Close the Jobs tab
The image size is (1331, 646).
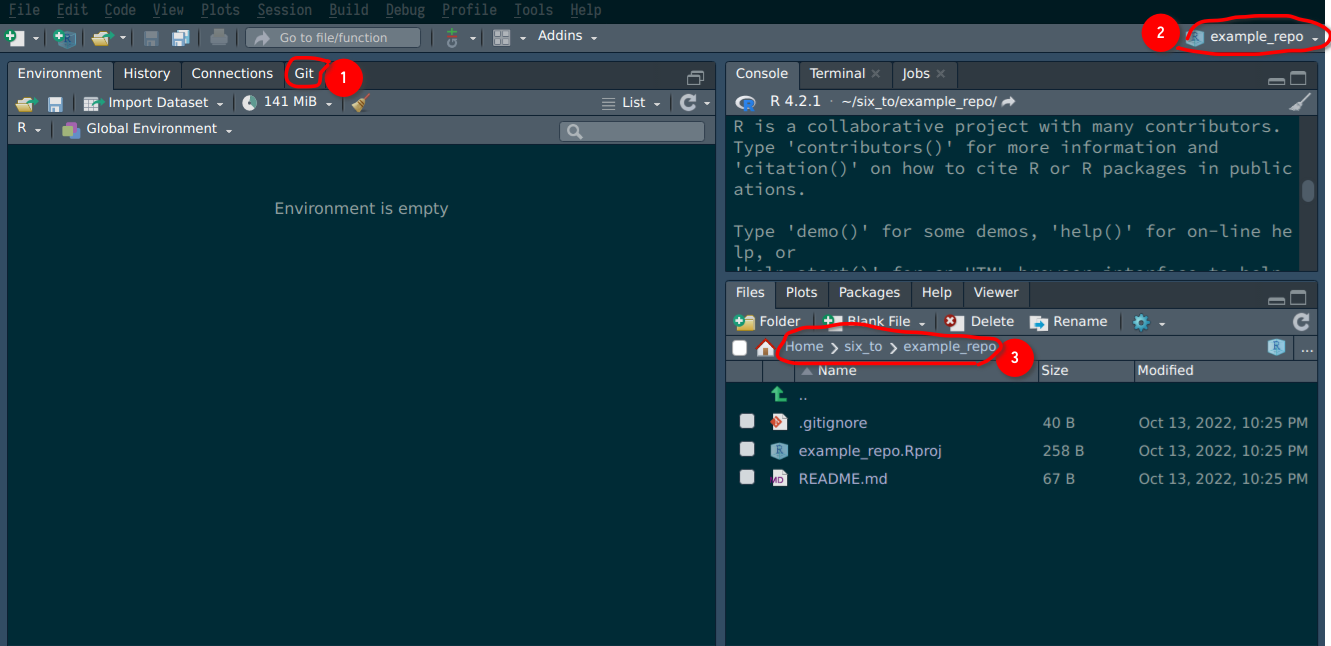pyautogui.click(x=941, y=73)
